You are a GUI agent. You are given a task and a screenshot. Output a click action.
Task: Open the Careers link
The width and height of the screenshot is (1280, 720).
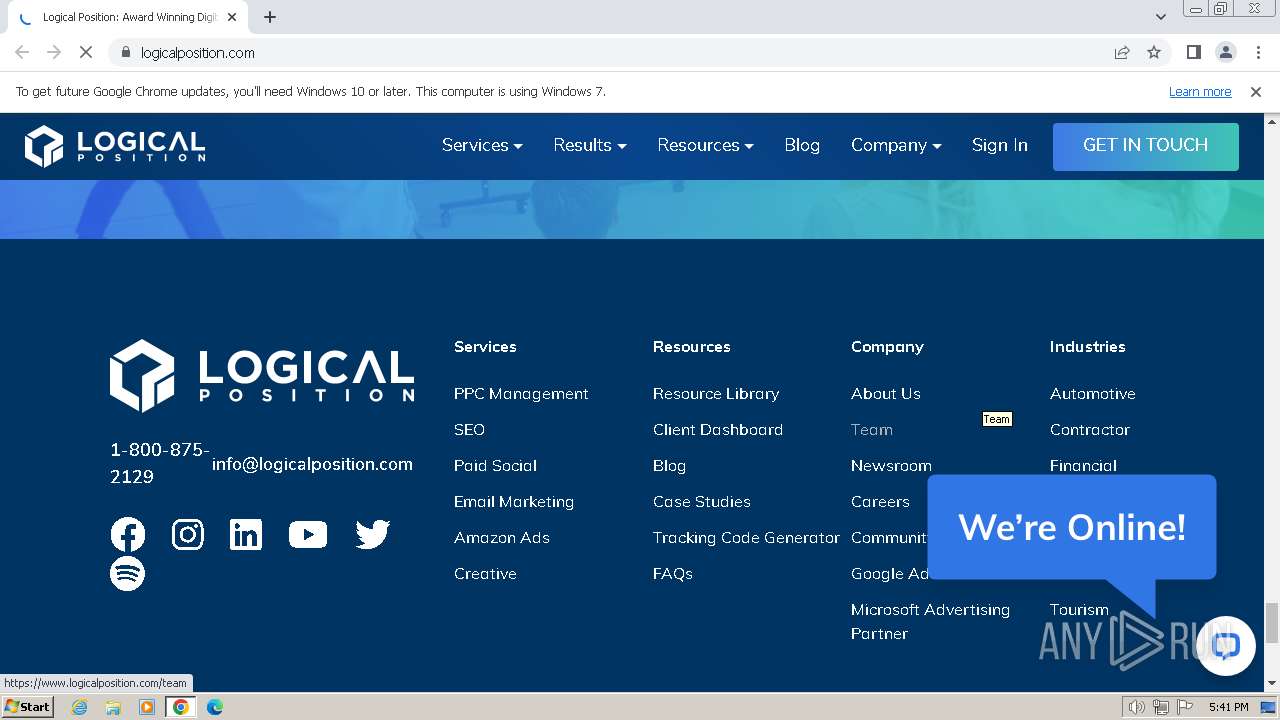[880, 502]
